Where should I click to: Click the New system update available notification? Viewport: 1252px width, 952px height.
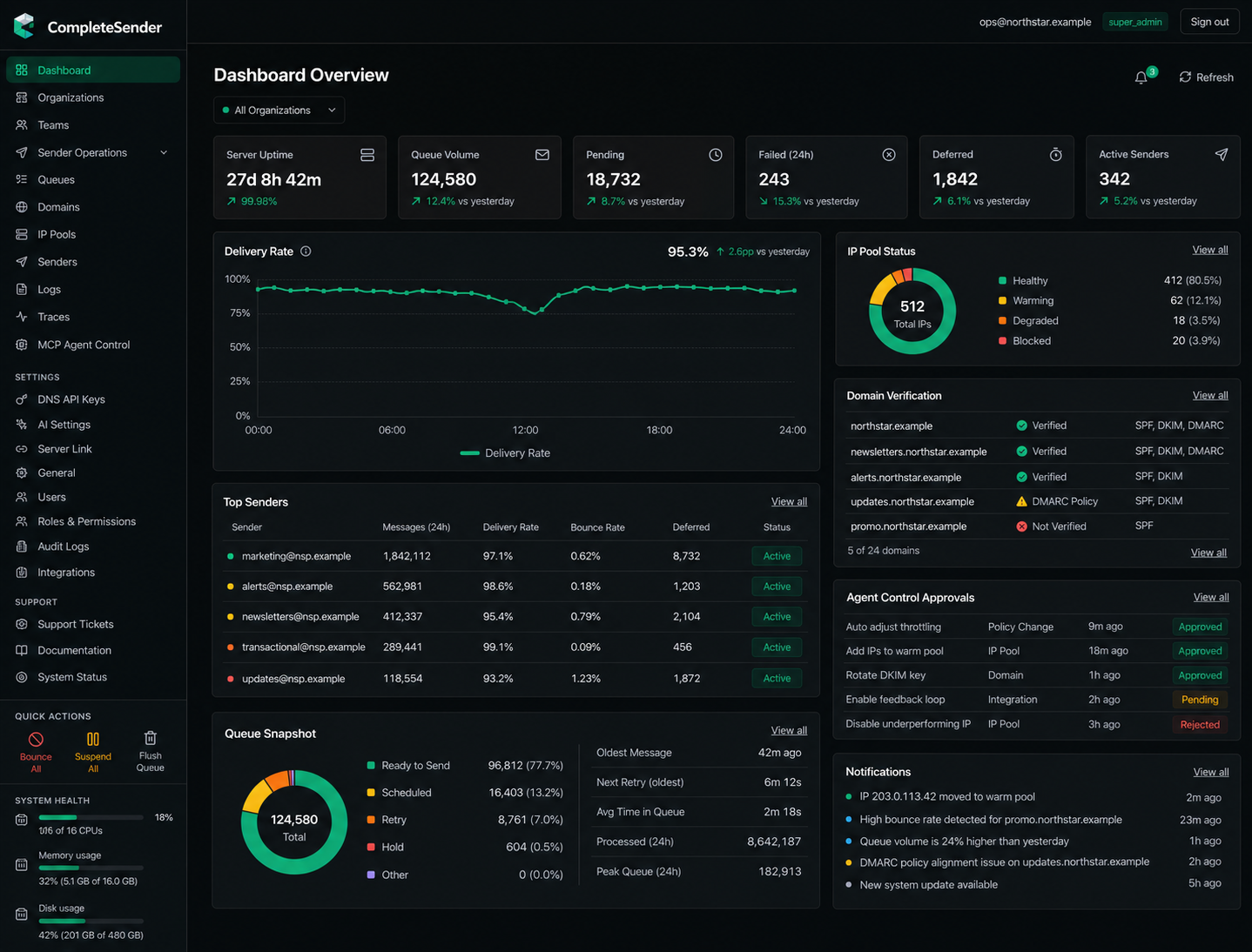(1033, 885)
